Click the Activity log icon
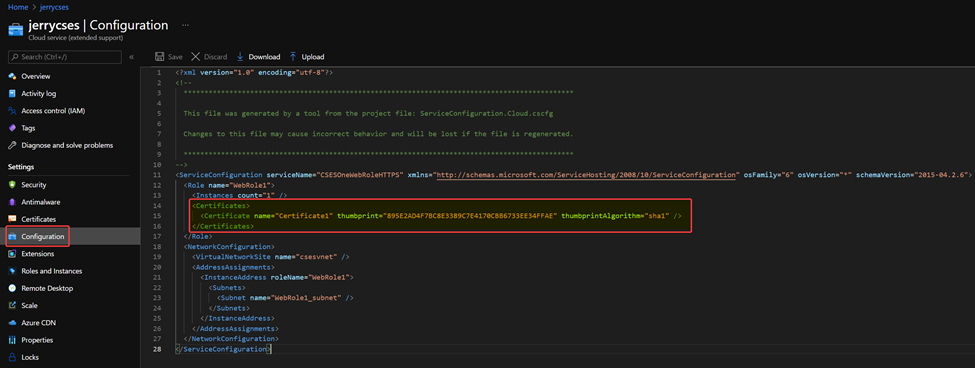Image resolution: width=975 pixels, height=368 pixels. click(x=12, y=94)
